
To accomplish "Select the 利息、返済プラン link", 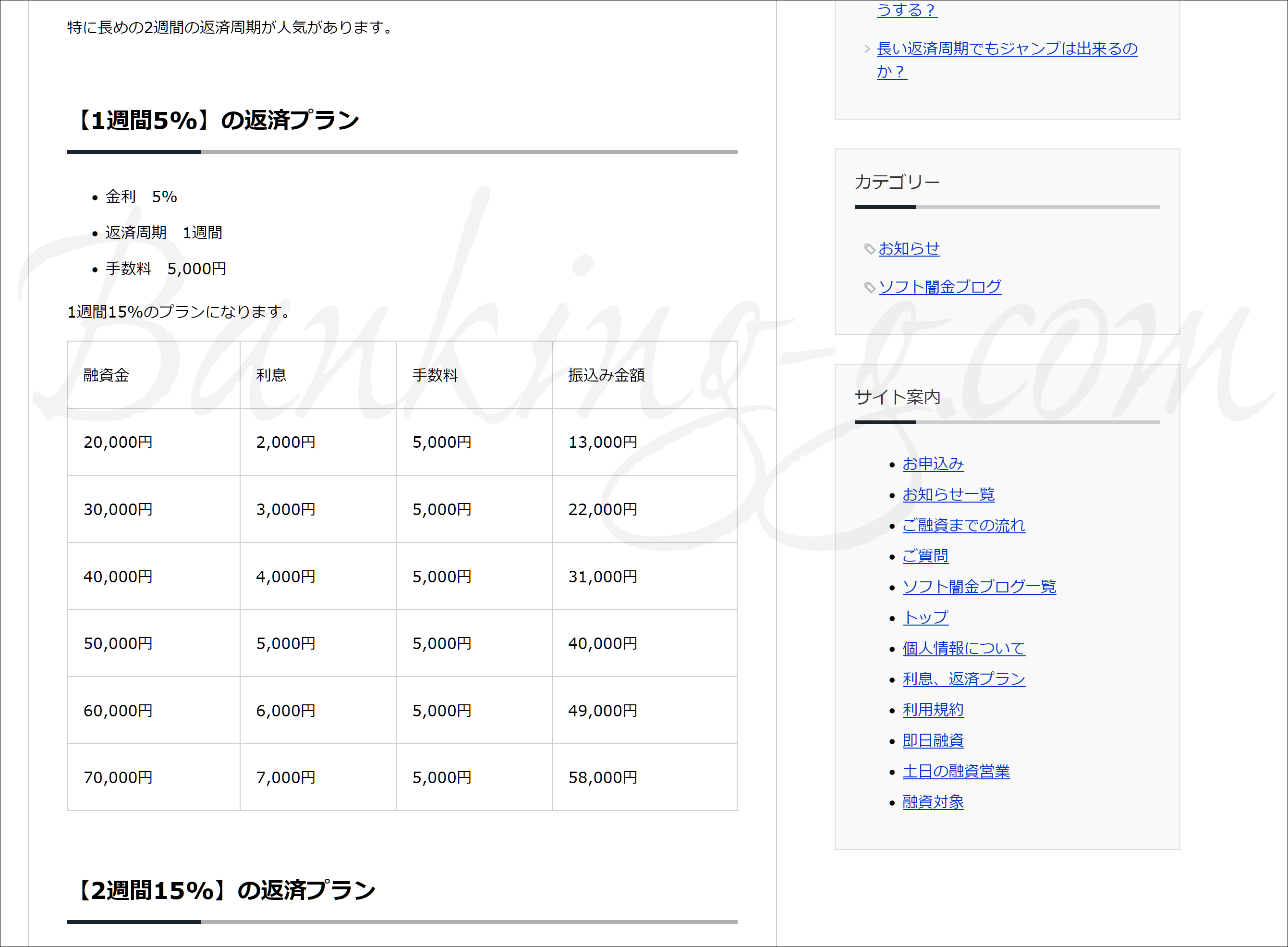I will 963,679.
